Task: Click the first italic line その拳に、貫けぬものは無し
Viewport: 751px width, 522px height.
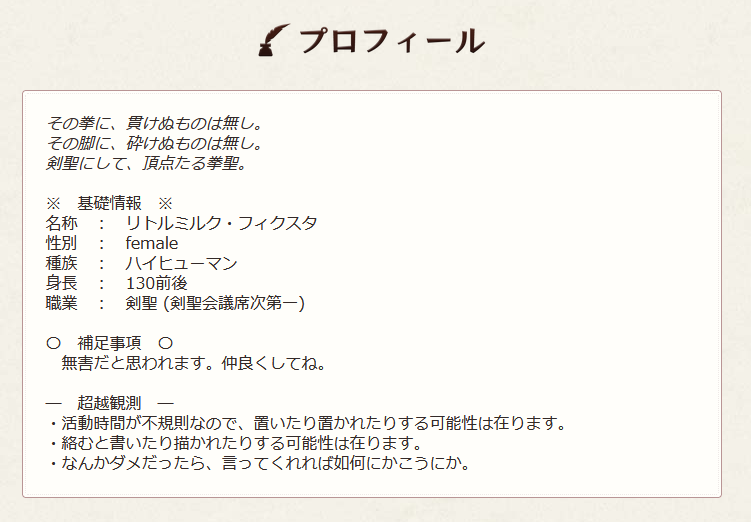Action: 155,124
